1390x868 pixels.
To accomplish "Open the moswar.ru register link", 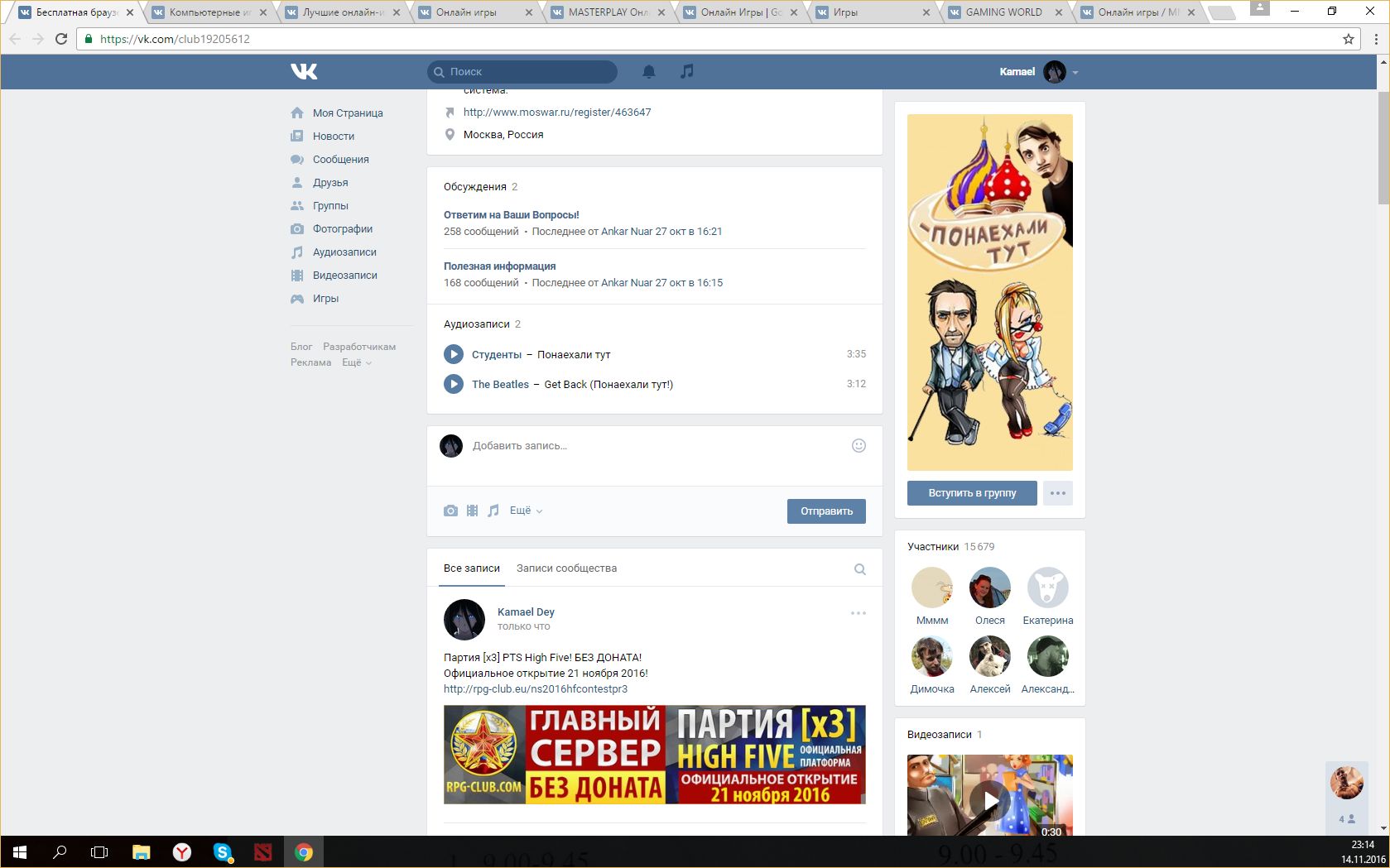I will pyautogui.click(x=557, y=113).
